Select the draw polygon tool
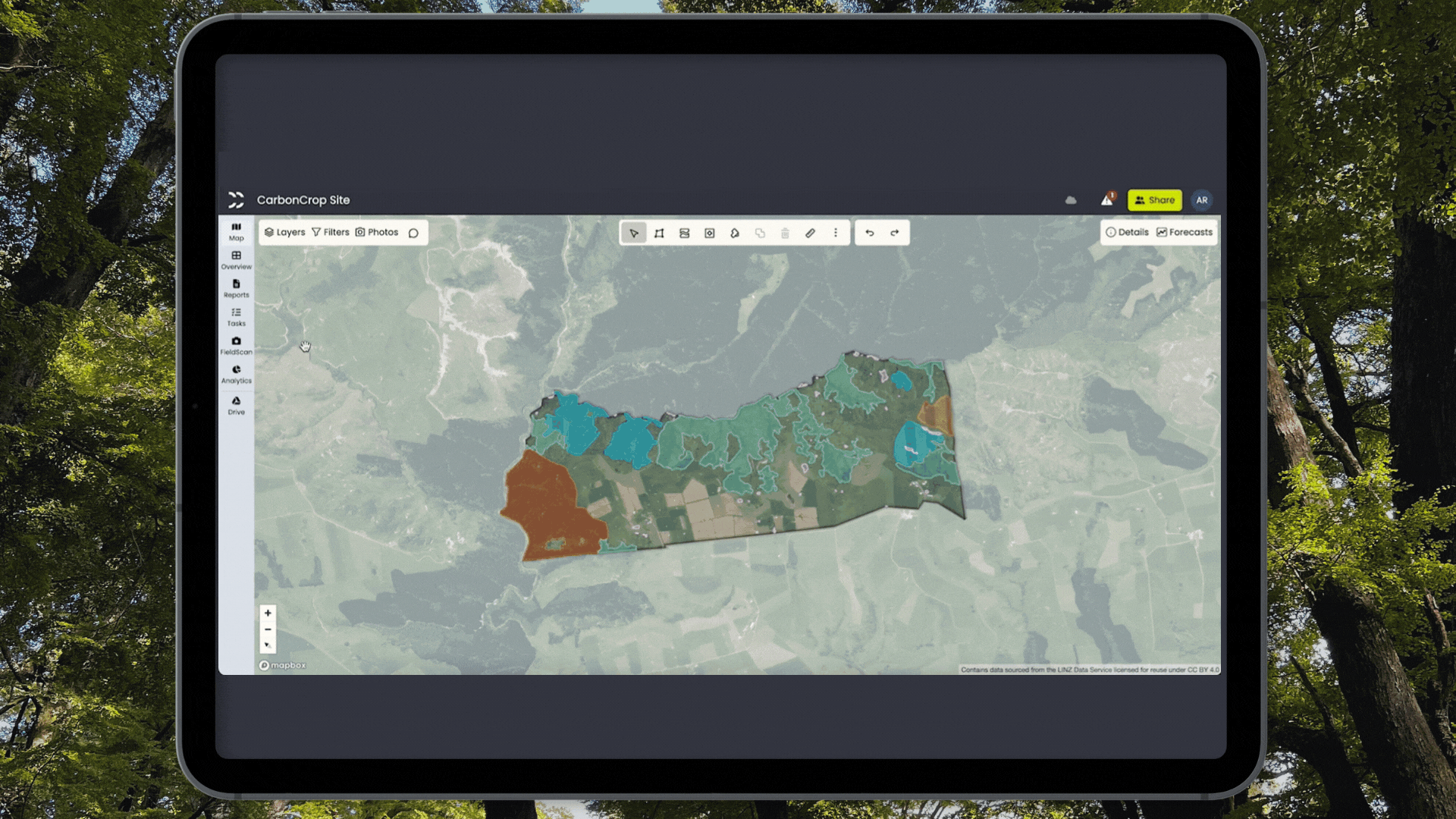 point(659,233)
